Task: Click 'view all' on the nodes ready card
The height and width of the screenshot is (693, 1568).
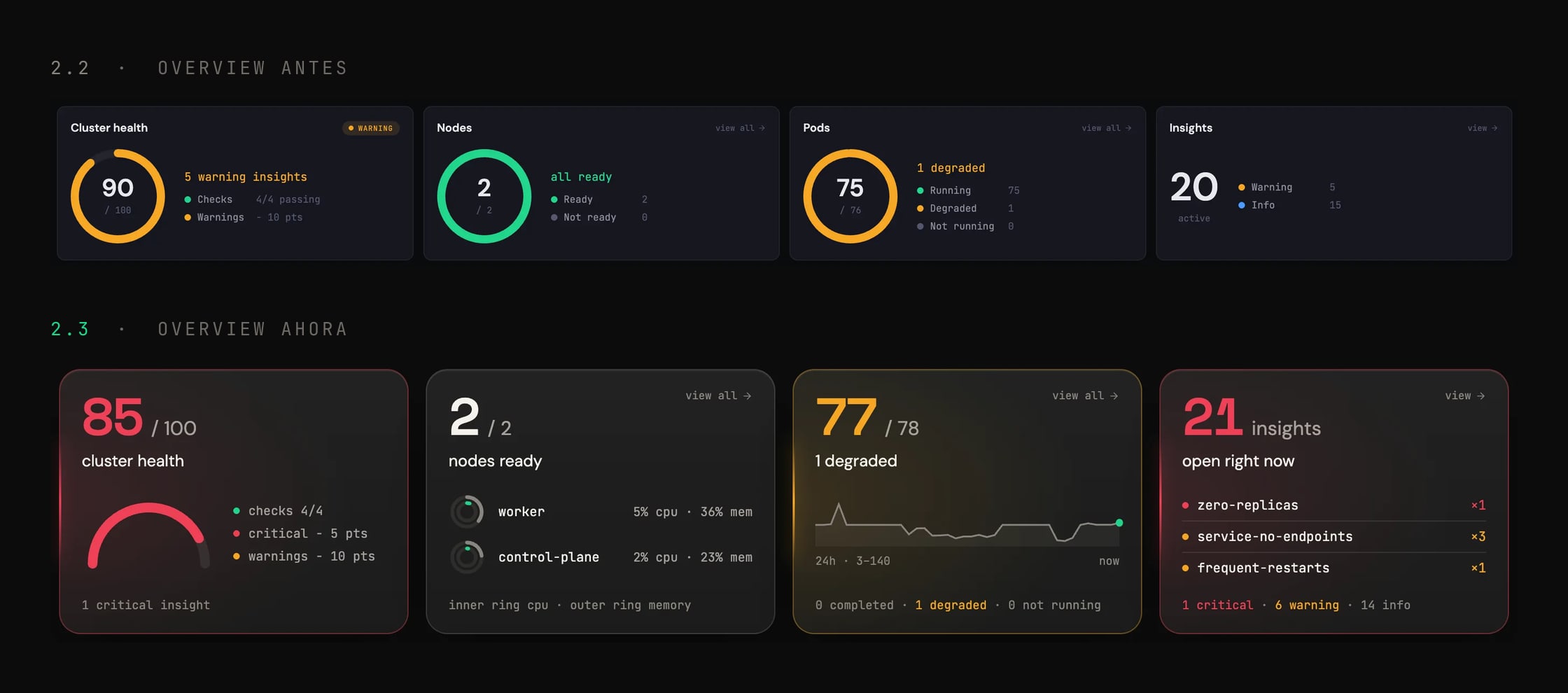Action: pyautogui.click(x=718, y=395)
